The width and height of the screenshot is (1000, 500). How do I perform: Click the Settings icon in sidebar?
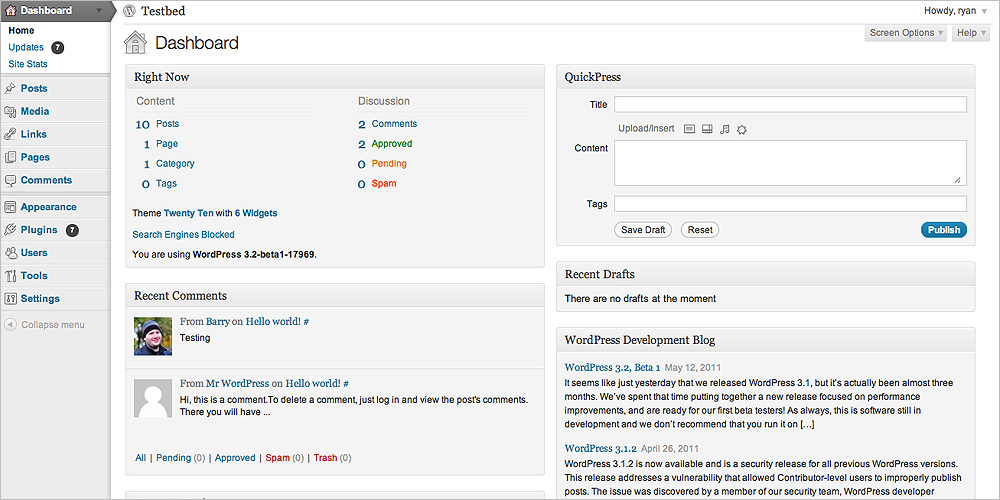[x=10, y=299]
